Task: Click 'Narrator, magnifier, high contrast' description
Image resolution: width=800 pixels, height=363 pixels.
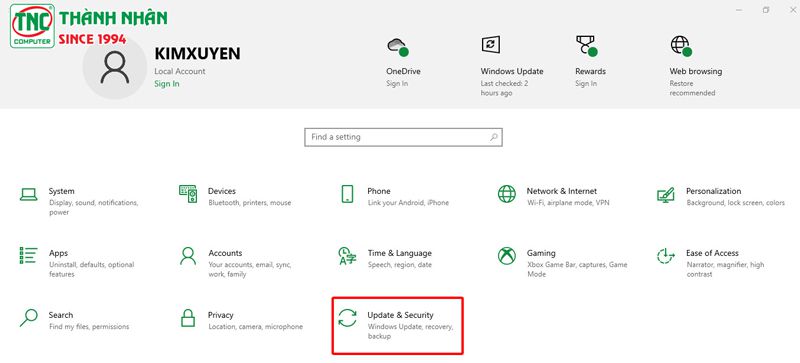Action: (x=725, y=270)
